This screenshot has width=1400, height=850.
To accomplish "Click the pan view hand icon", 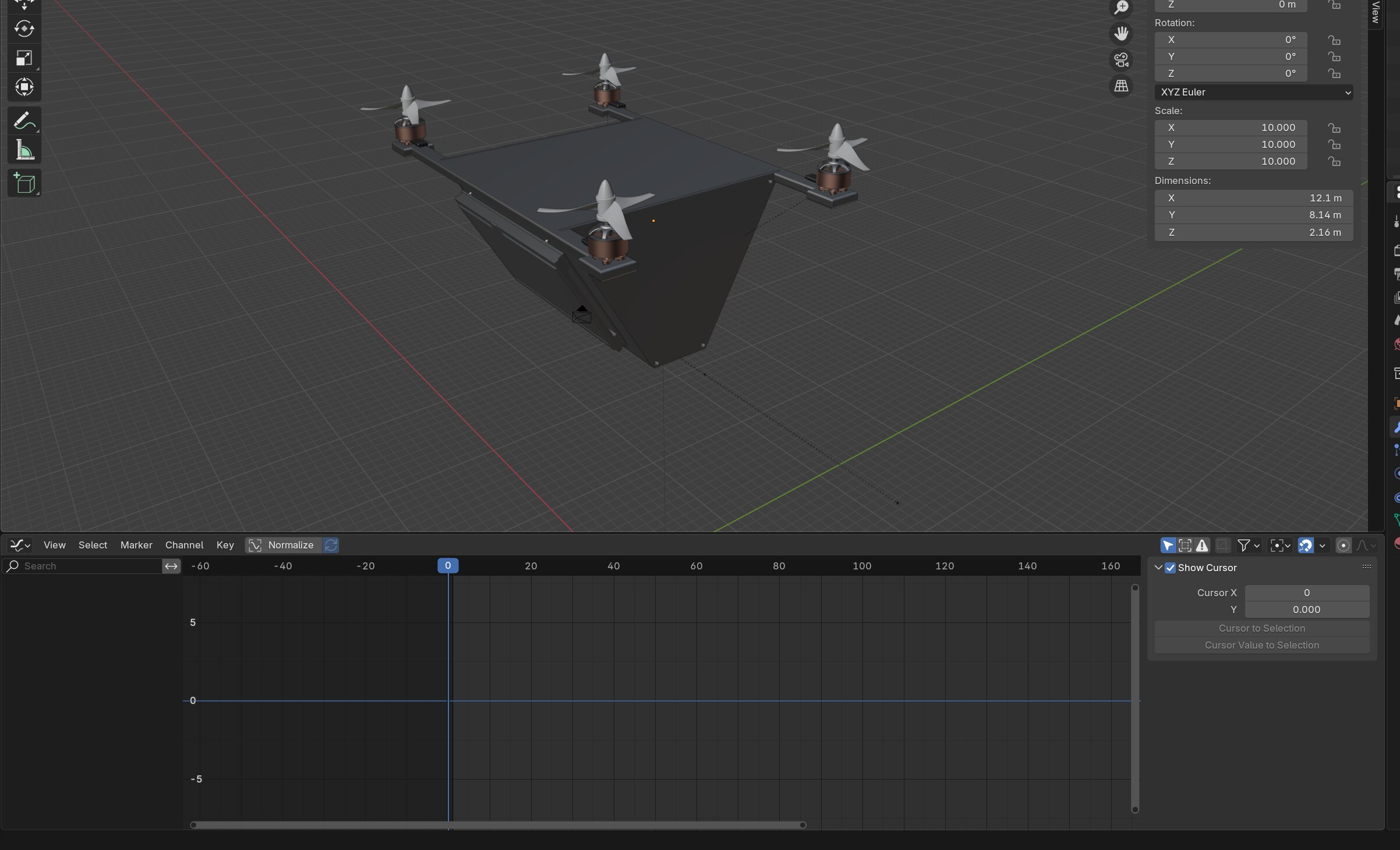I will tap(1121, 34).
